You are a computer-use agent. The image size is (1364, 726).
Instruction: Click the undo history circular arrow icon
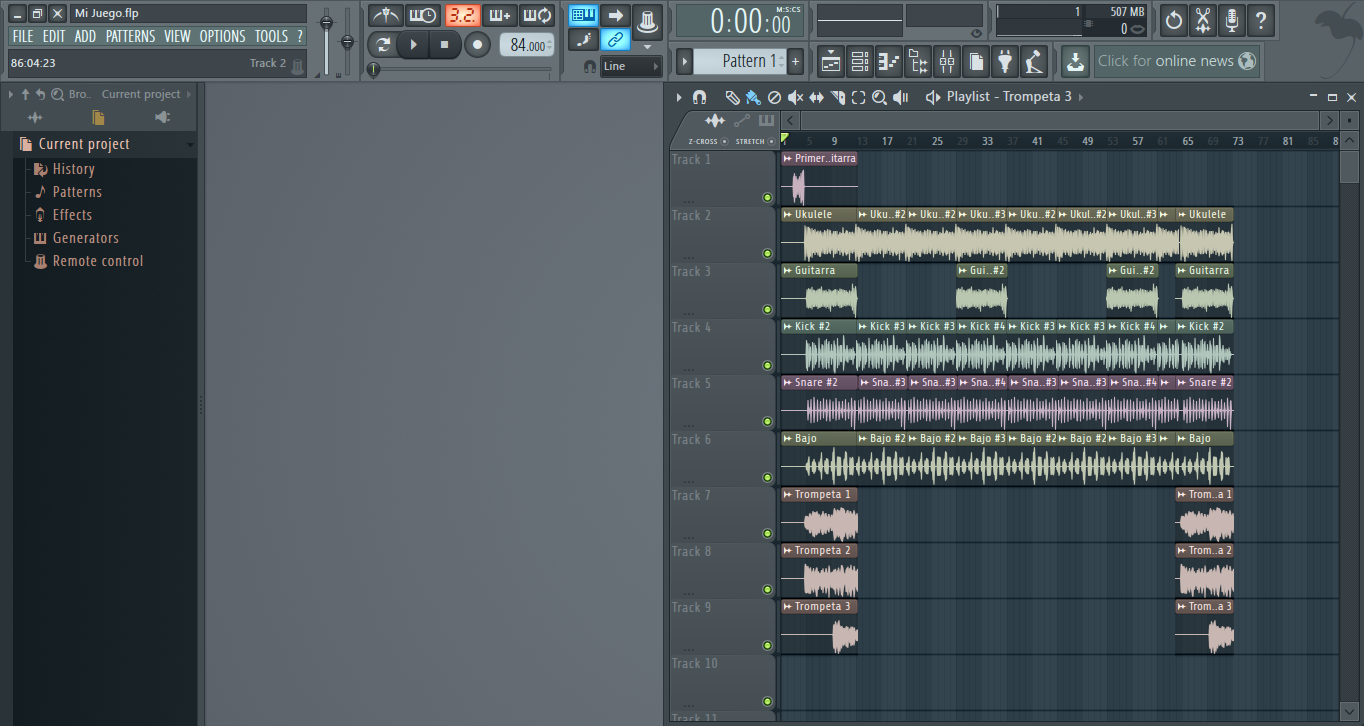1174,19
